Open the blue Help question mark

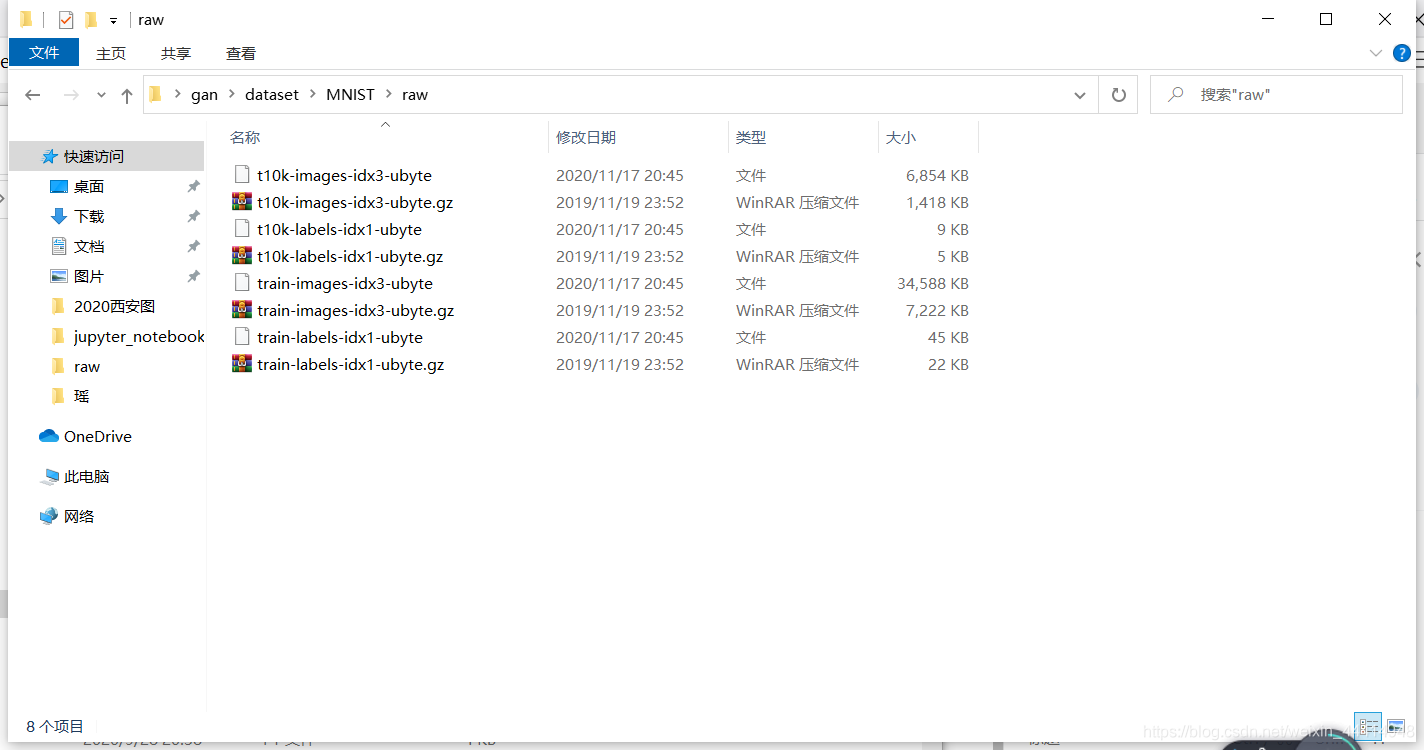point(1403,53)
